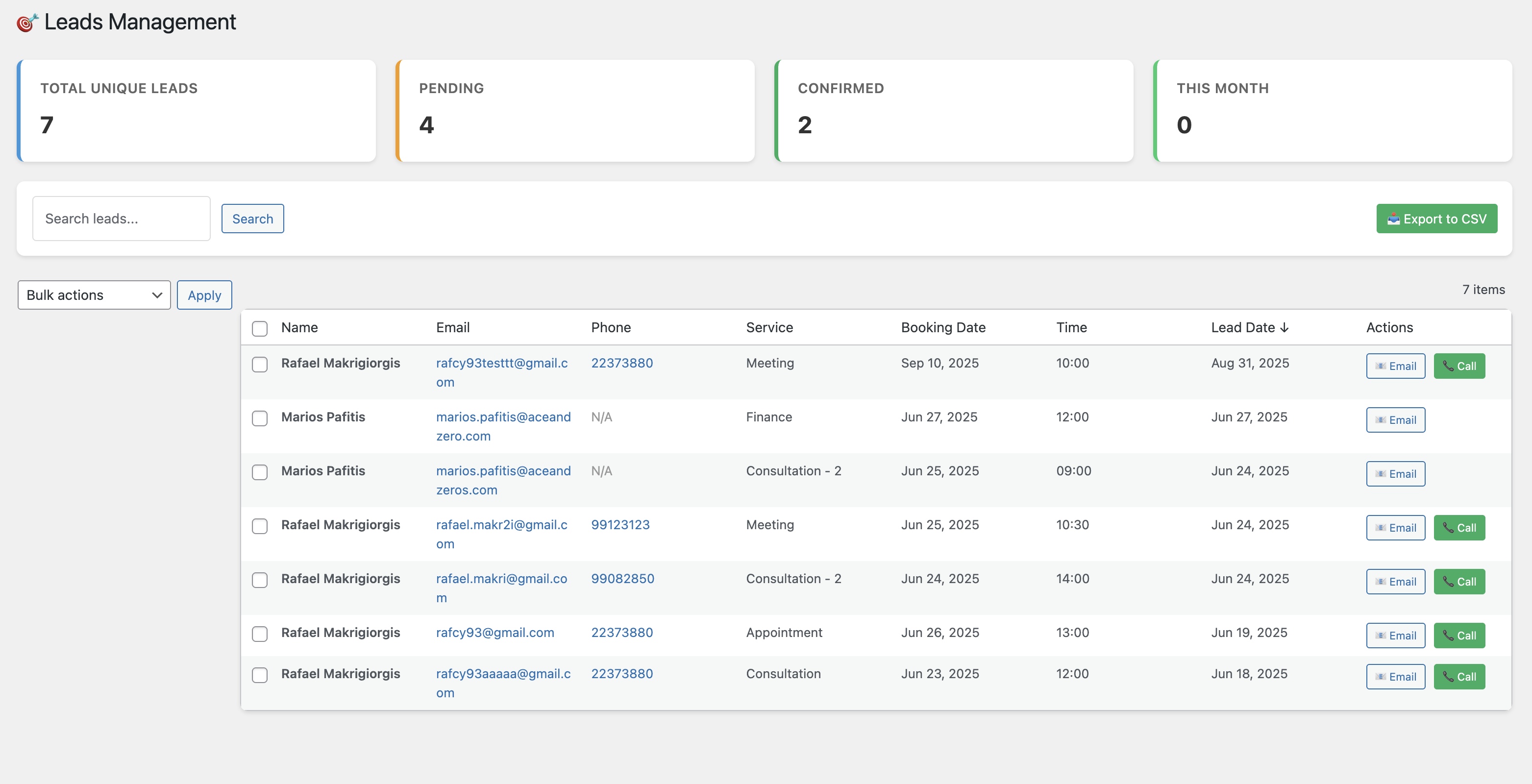Check the Appointment row for rafcy93@gmail.com
1532x784 pixels.
(259, 634)
